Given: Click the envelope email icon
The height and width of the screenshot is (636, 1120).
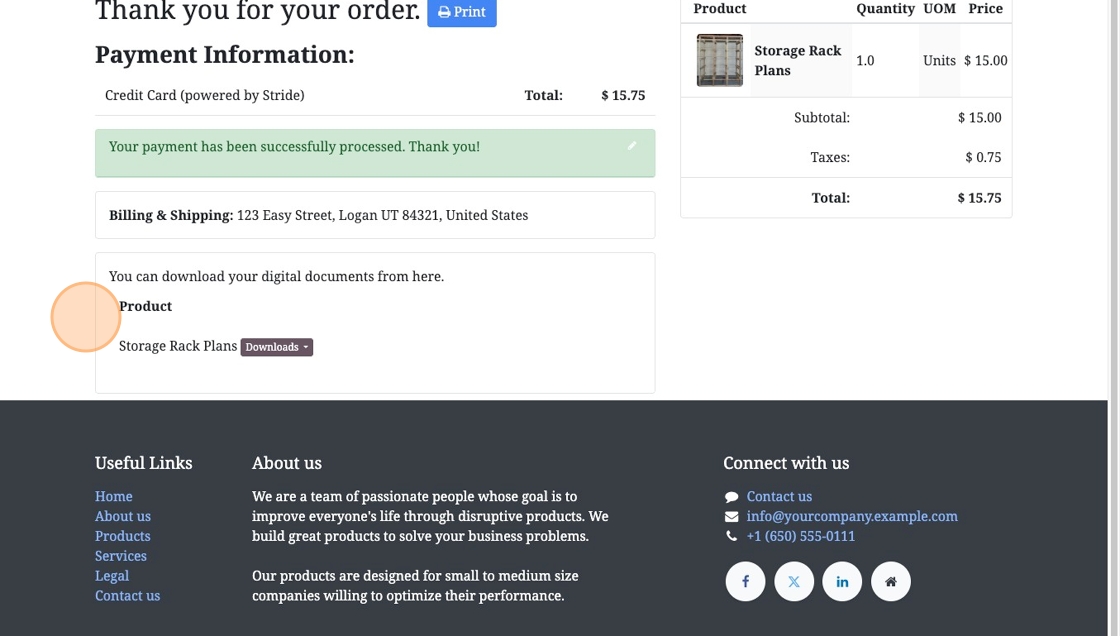Looking at the screenshot, I should [x=732, y=516].
